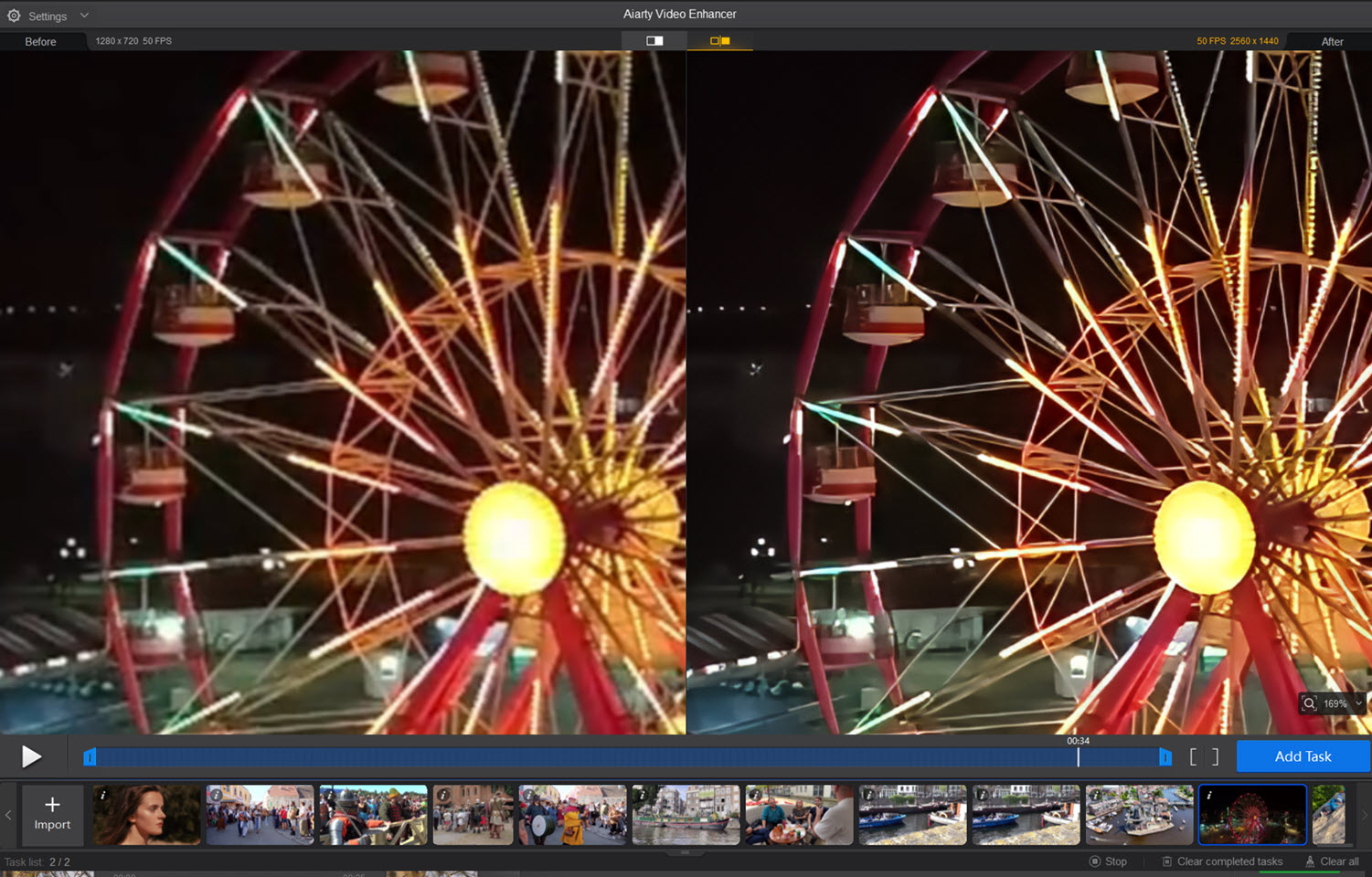
Task: Click the After label tab
Action: [1332, 42]
